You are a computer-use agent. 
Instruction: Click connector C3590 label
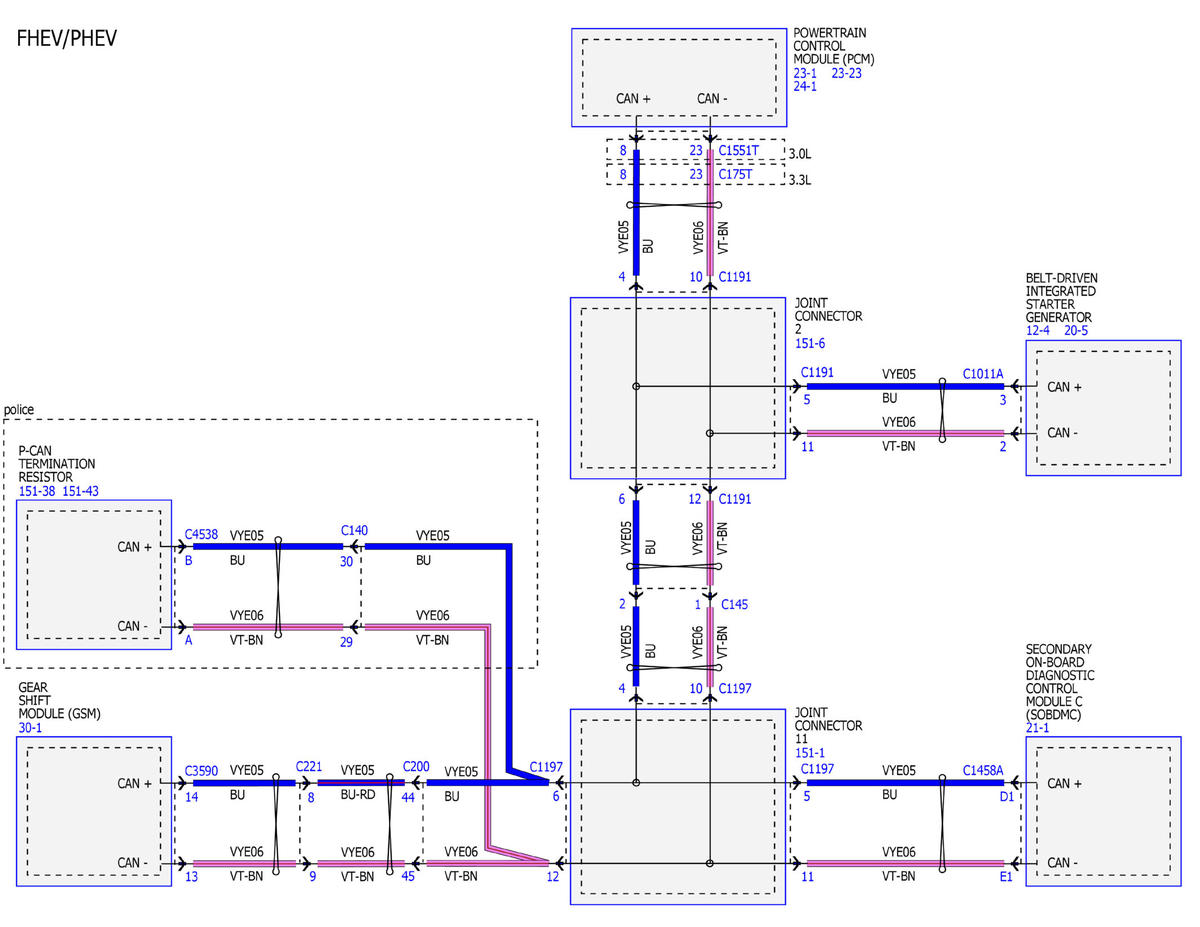(203, 771)
